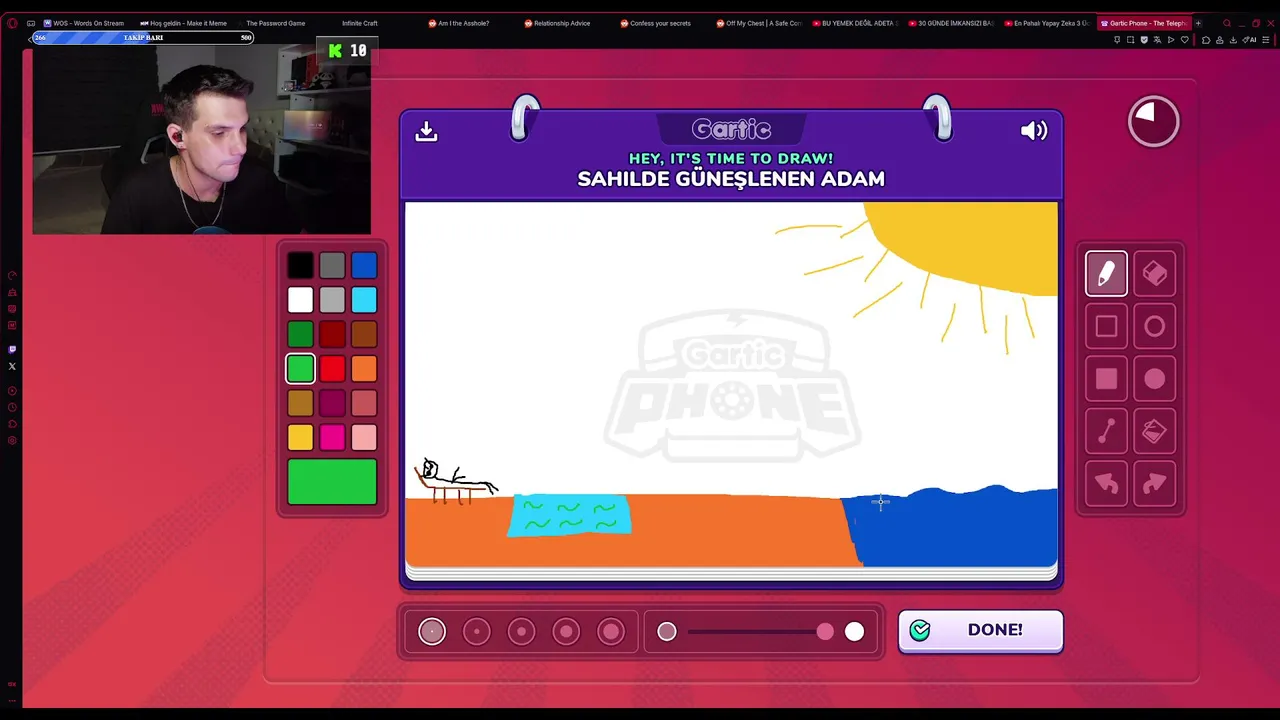The image size is (1280, 720).
Task: Open sidebar settings gear icon
Action: click(x=12, y=441)
